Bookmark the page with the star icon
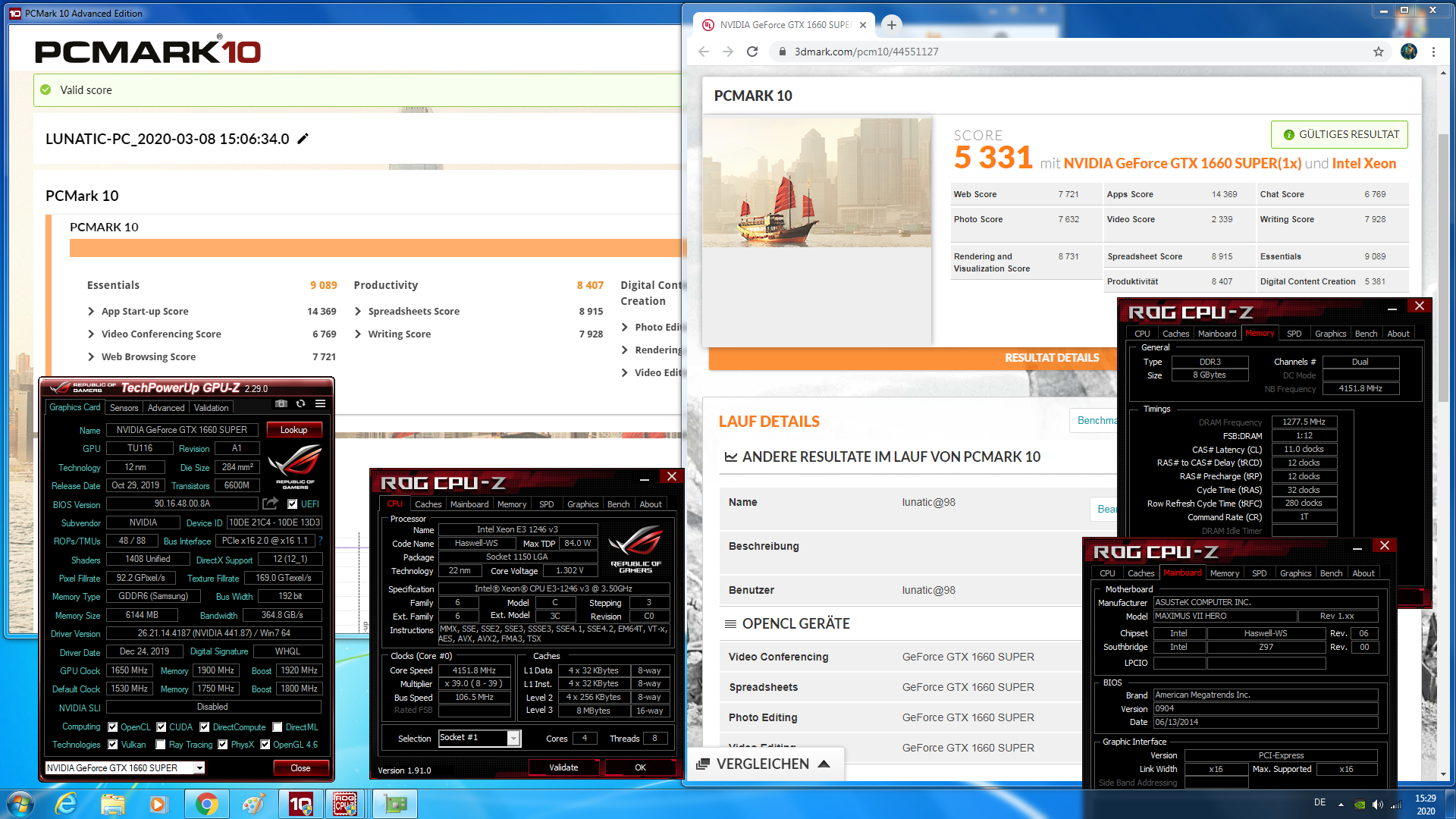This screenshot has width=1456, height=819. [1379, 52]
